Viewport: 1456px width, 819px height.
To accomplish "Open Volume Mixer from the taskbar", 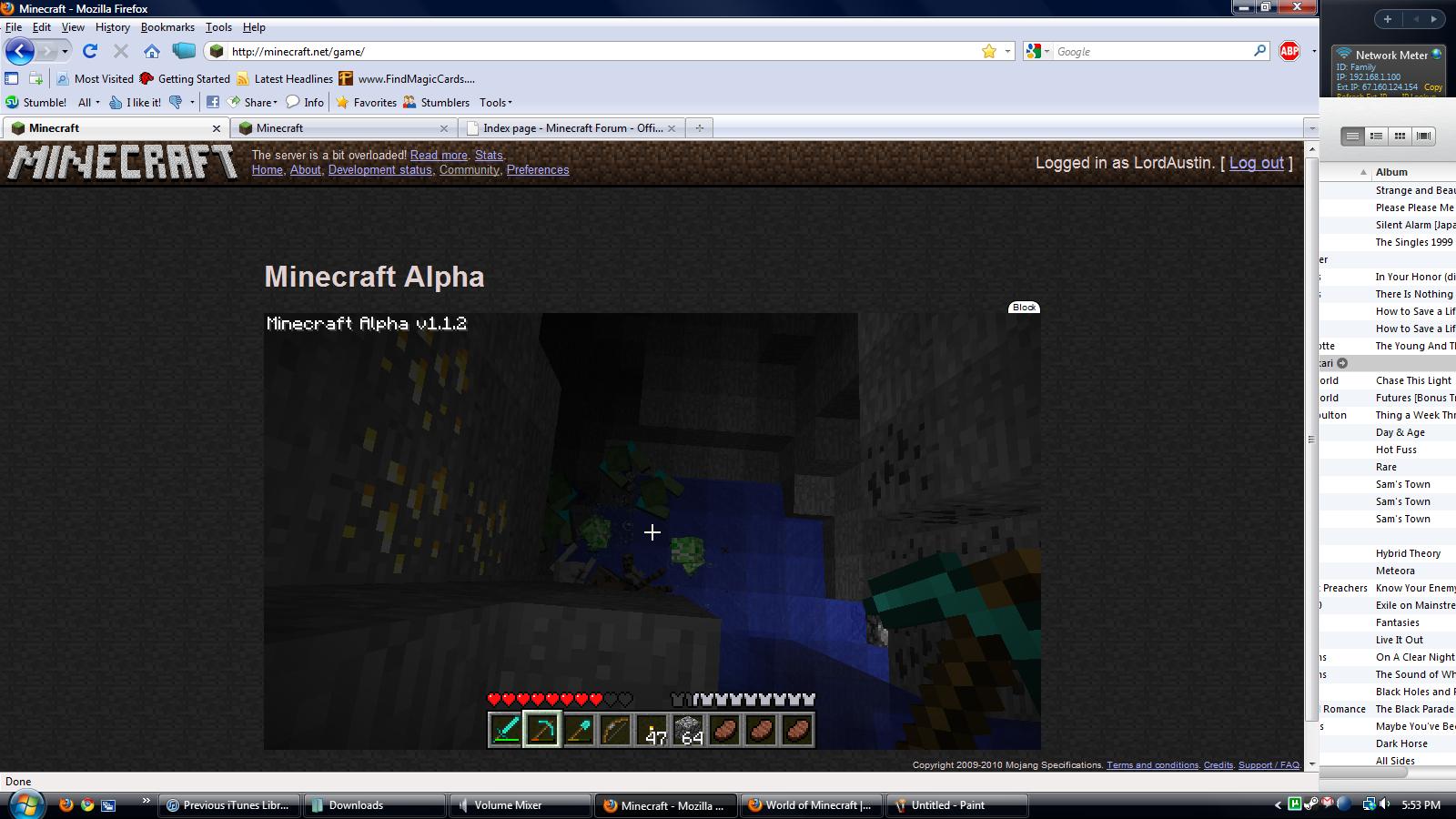I will coord(521,805).
